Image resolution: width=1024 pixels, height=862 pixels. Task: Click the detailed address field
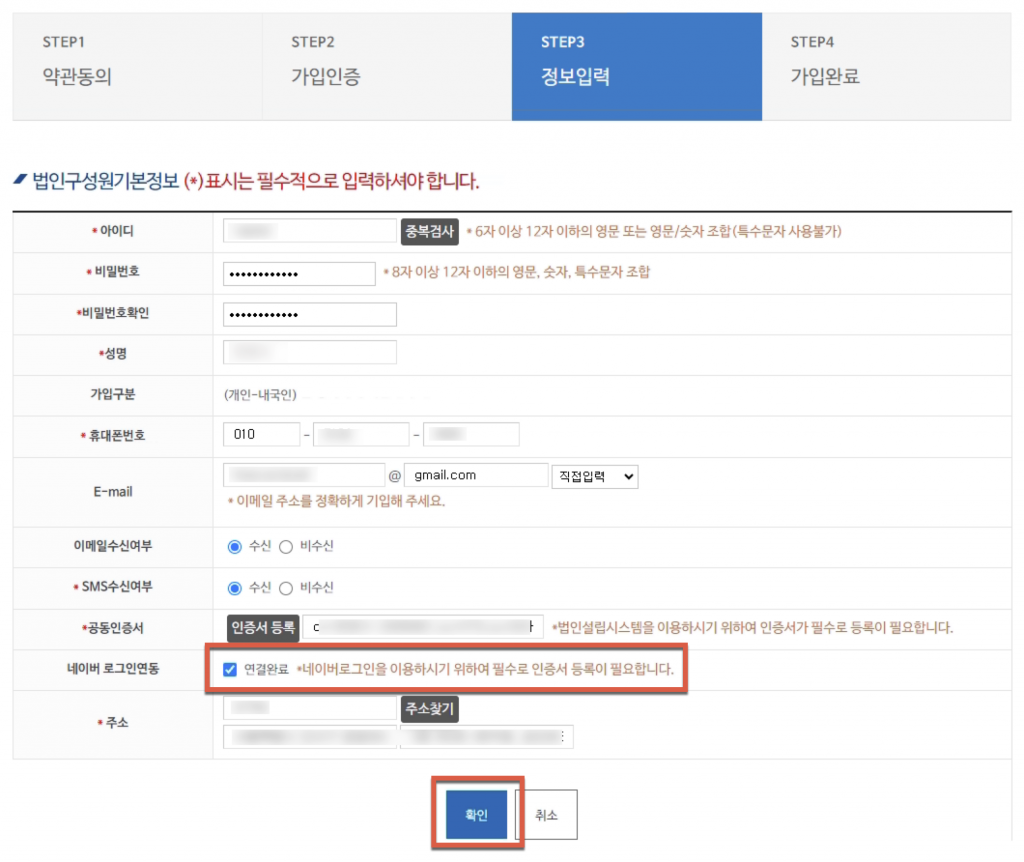pyautogui.click(x=487, y=737)
